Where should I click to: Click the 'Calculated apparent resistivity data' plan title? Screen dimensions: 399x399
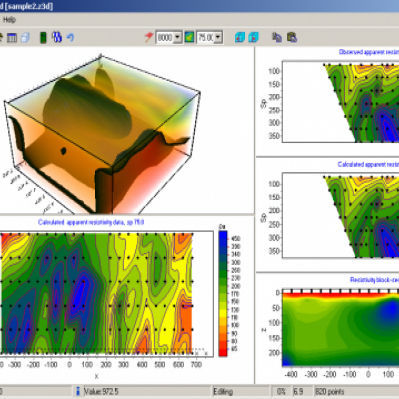coord(91,222)
